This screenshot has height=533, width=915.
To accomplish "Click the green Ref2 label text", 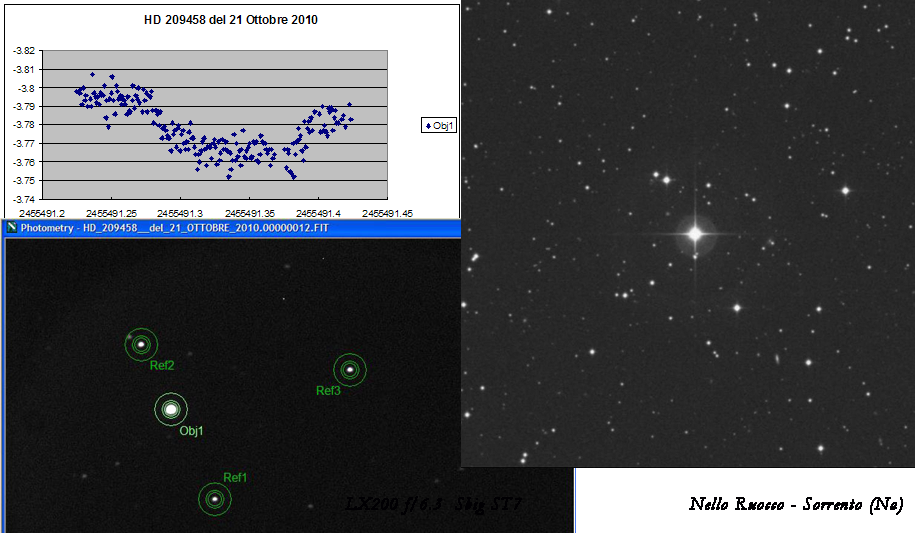I will (x=162, y=365).
